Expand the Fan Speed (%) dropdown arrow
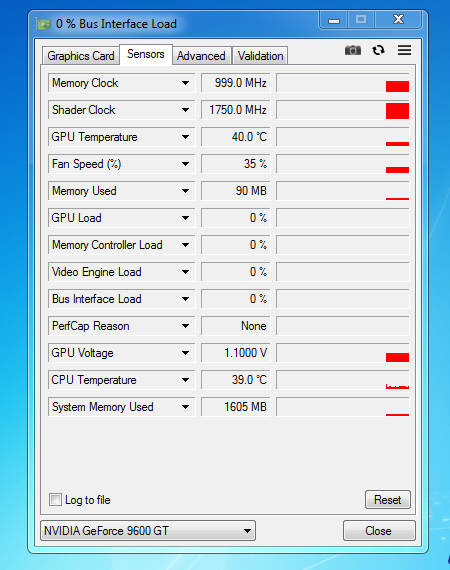 click(x=185, y=164)
